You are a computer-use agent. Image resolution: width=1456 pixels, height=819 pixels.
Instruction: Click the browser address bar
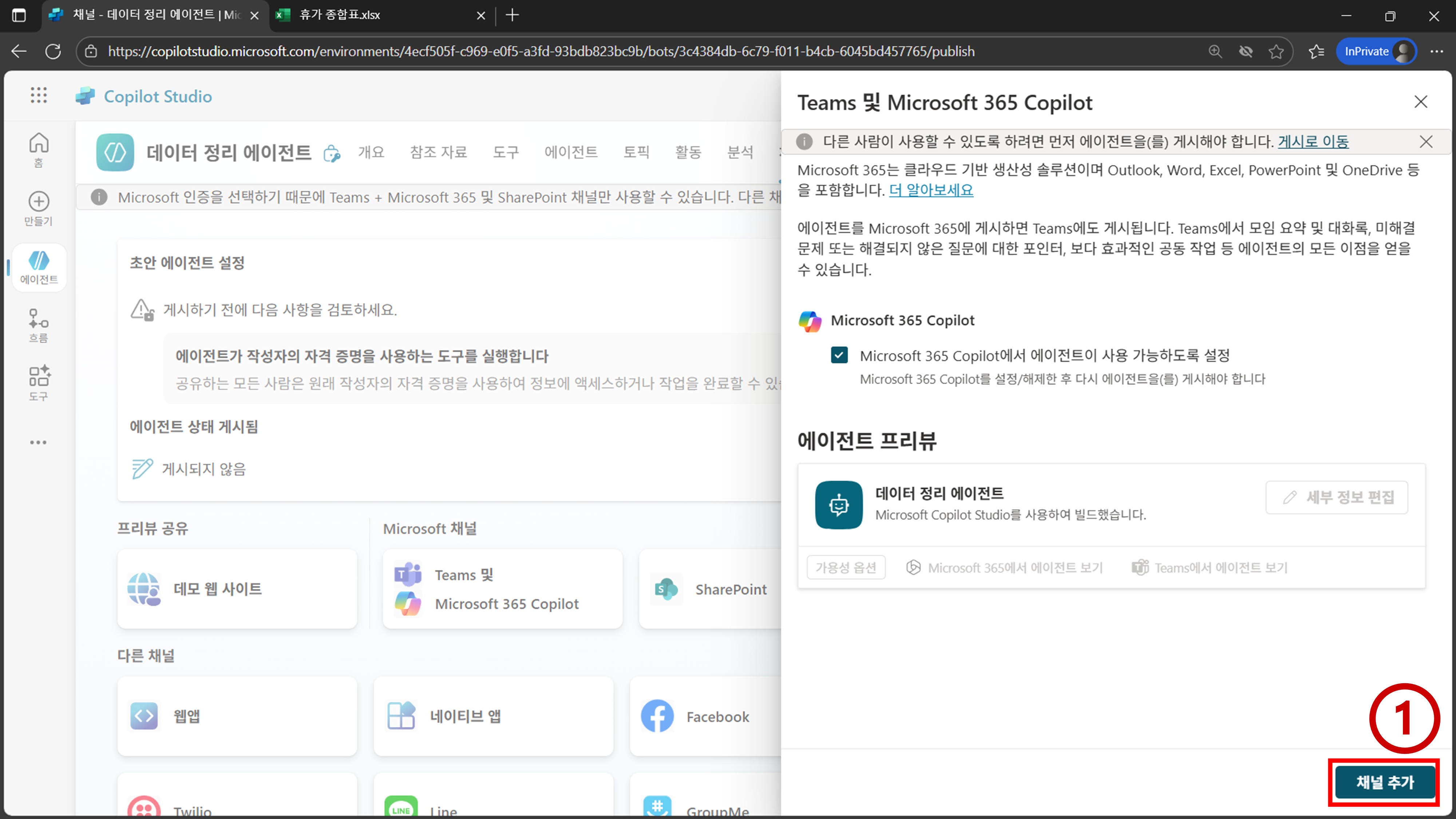tap(541, 51)
